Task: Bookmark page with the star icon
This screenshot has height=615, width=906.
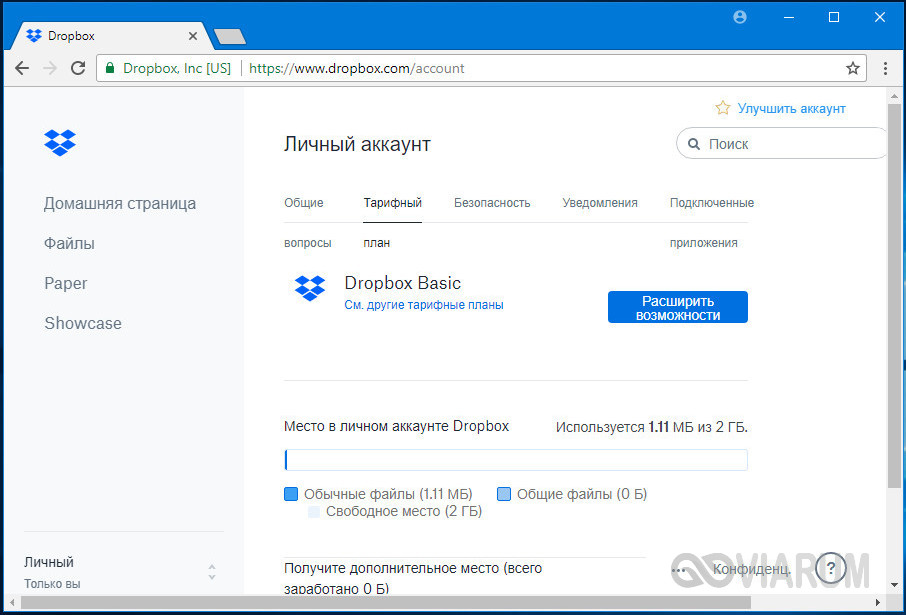Action: pos(852,68)
